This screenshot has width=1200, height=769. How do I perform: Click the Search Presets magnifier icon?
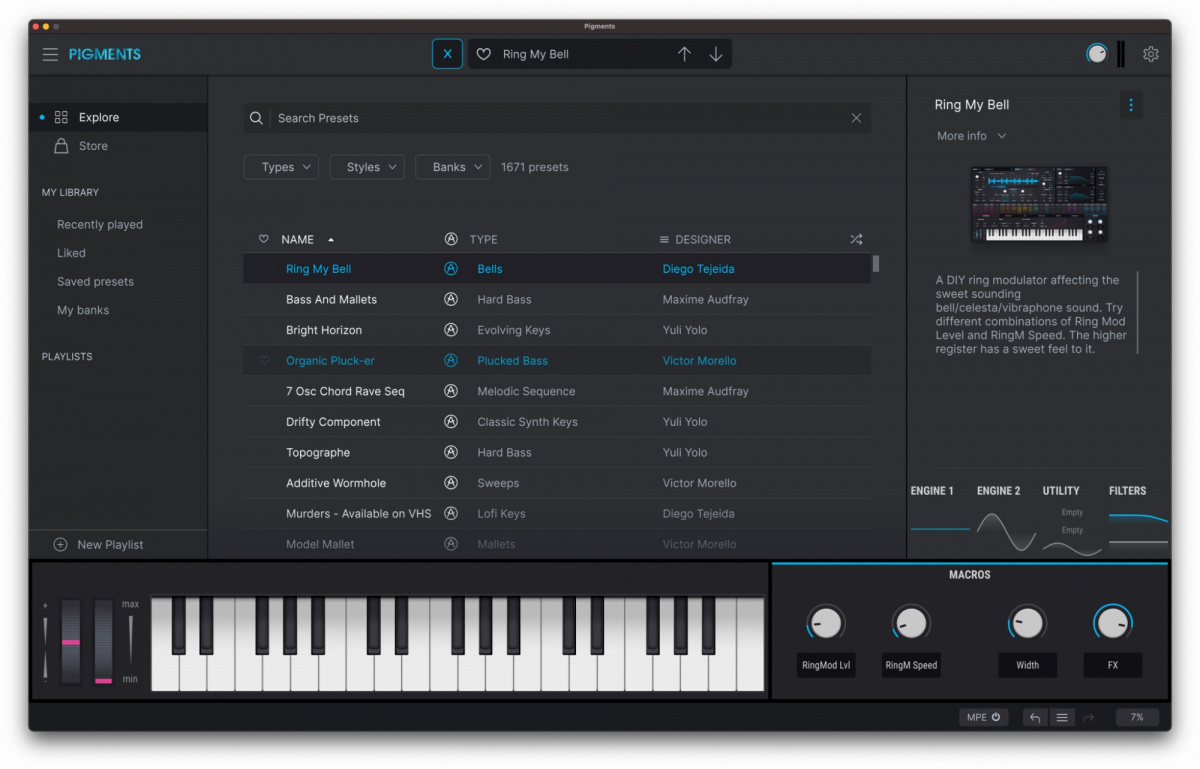coord(256,118)
